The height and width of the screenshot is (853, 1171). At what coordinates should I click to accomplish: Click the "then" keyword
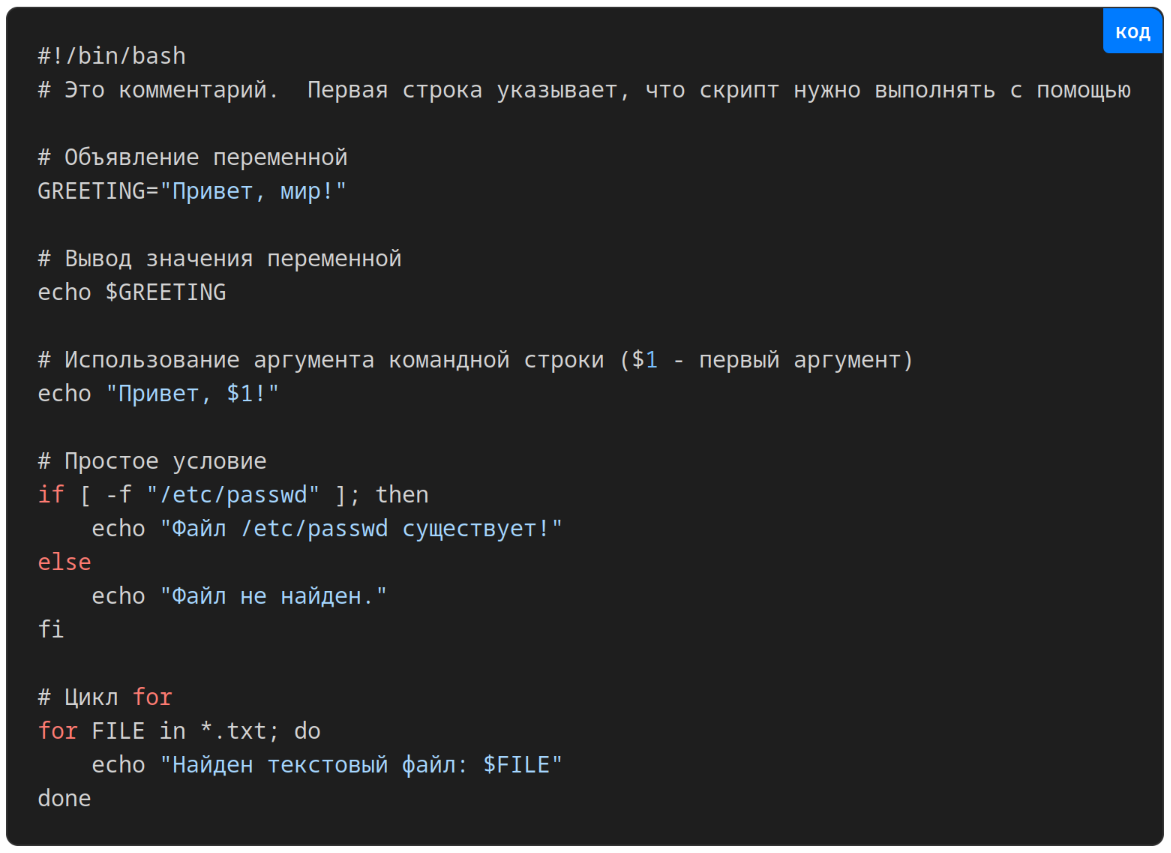click(401, 495)
